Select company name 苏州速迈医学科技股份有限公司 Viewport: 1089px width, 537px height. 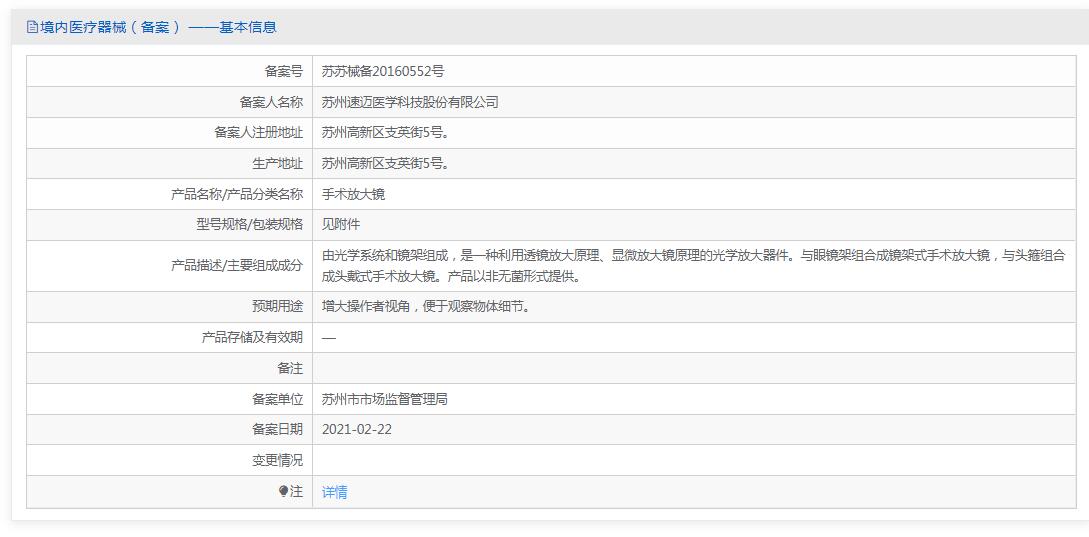[x=410, y=102]
